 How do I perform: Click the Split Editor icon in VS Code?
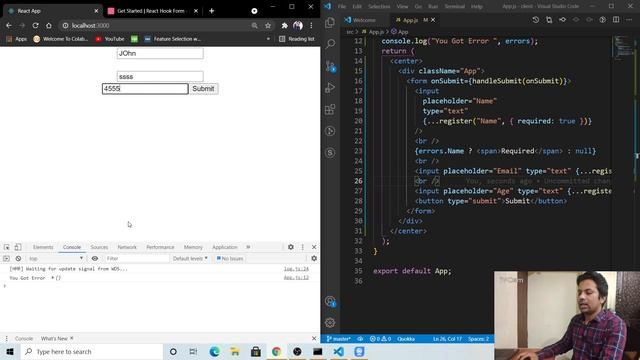(616, 20)
